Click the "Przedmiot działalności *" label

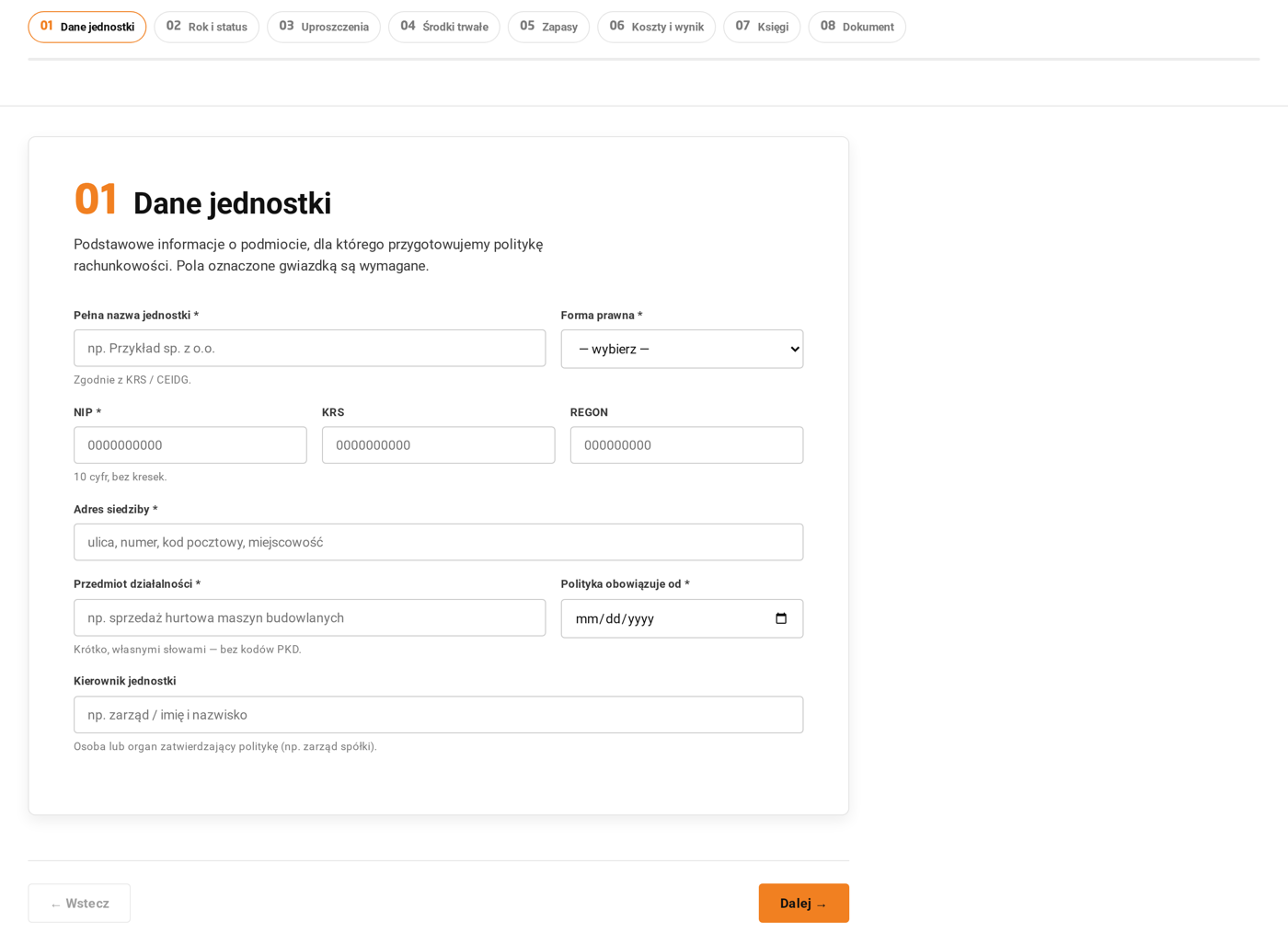click(137, 584)
